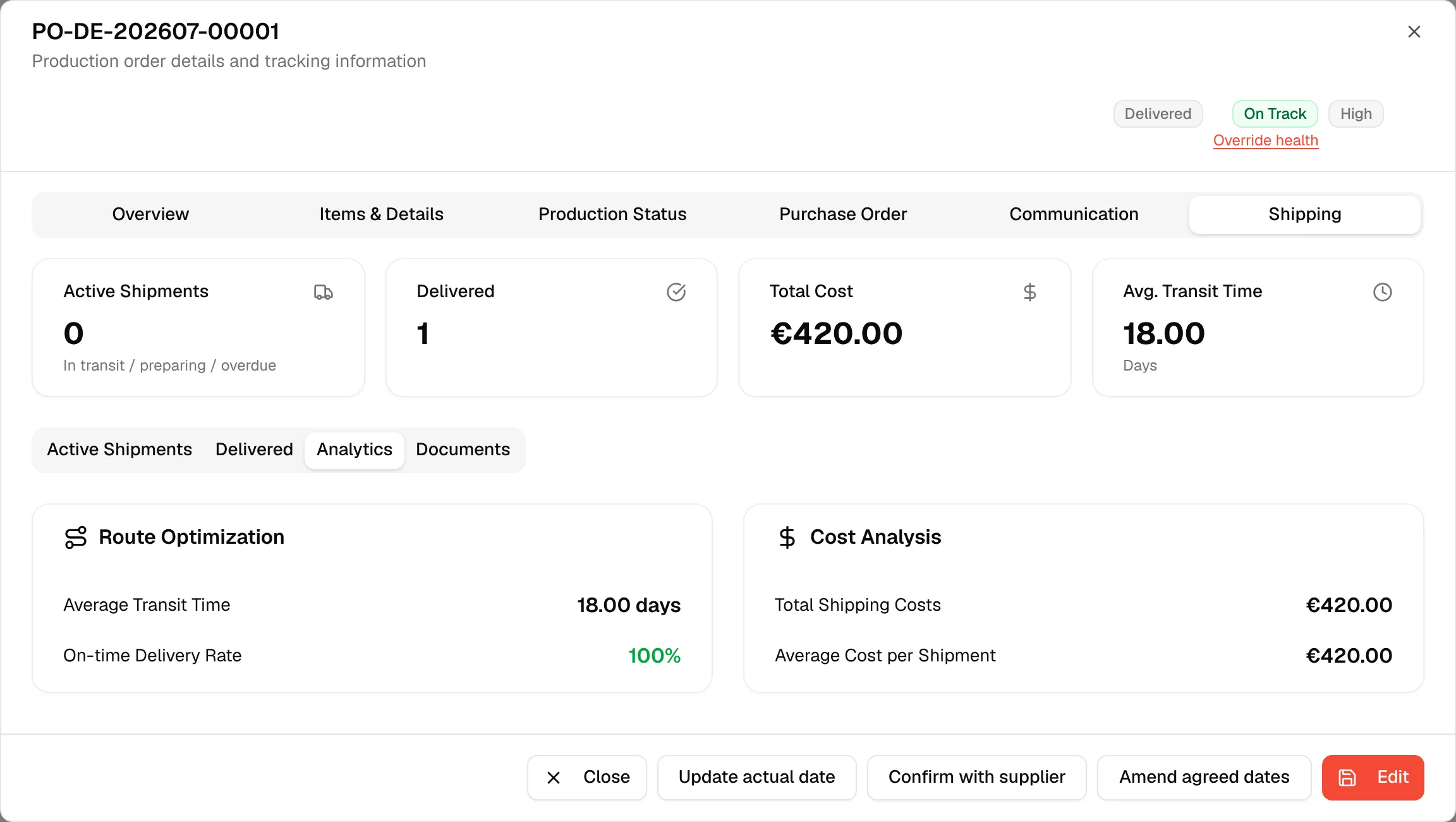1456x822 pixels.
Task: Click the €420.00 value in the Total Cost card
Action: [837, 334]
